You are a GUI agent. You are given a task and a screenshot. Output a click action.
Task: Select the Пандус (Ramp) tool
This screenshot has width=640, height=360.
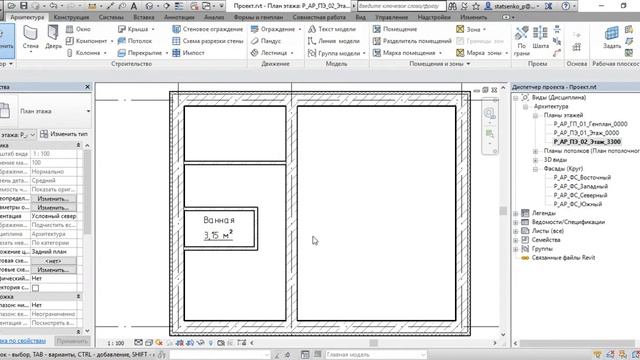pos(266,41)
